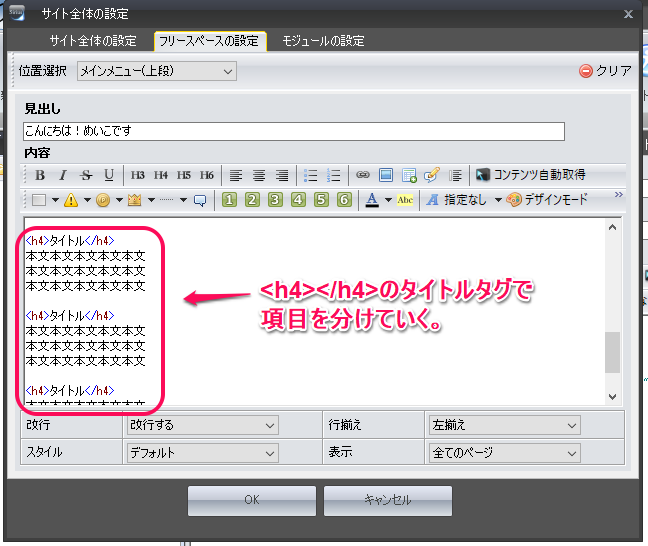The height and width of the screenshot is (546, 648).
Task: Expand the 表示 dropdown showing 全てのページ
Action: pos(503,452)
